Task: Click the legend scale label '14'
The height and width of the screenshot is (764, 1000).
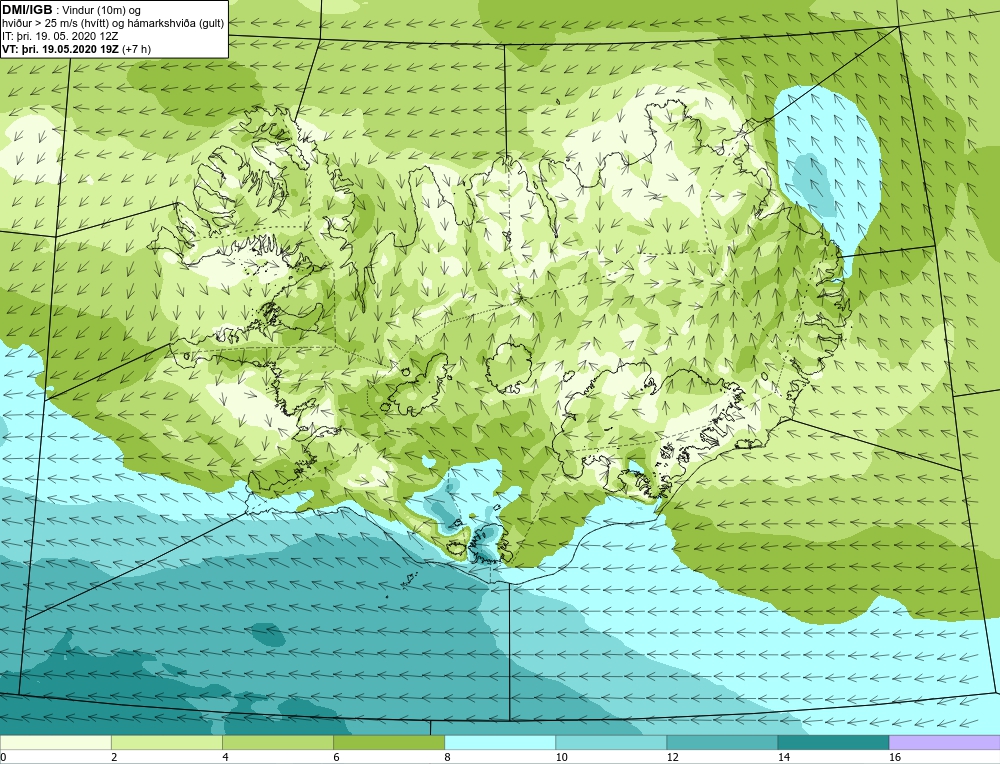Action: (783, 757)
